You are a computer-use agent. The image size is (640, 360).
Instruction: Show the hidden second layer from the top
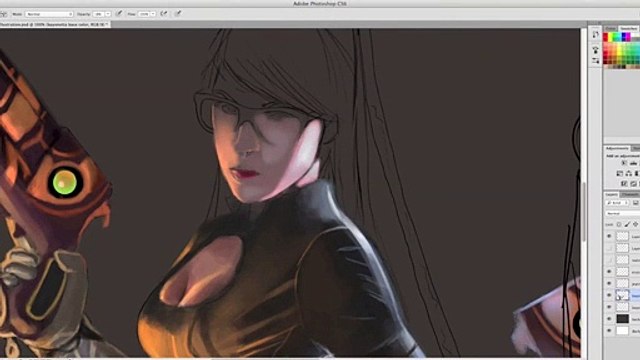(609, 248)
